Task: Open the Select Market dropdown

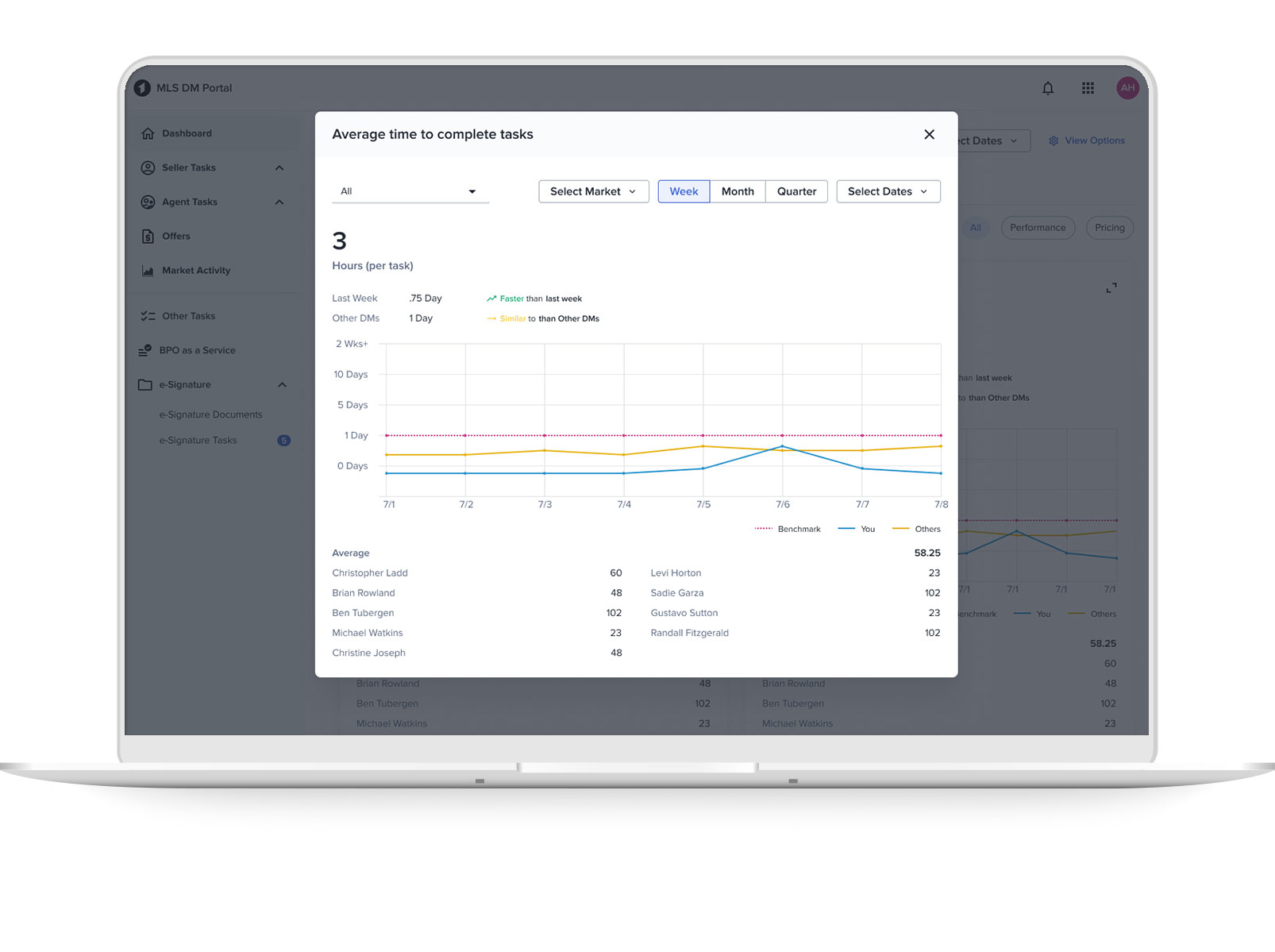Action: [593, 191]
